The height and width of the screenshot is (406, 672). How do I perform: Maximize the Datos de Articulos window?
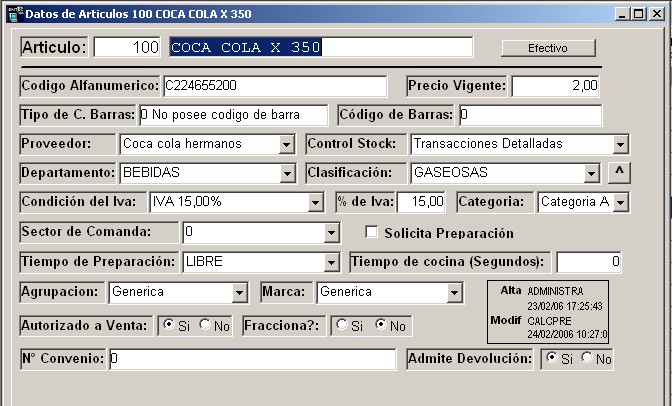[x=638, y=14]
